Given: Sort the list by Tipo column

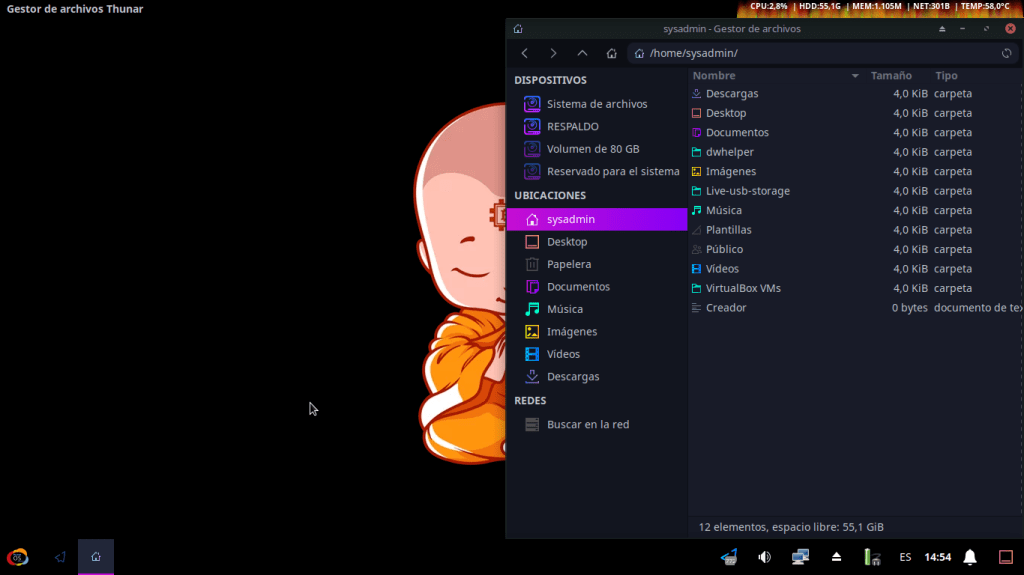Looking at the screenshot, I should point(946,76).
